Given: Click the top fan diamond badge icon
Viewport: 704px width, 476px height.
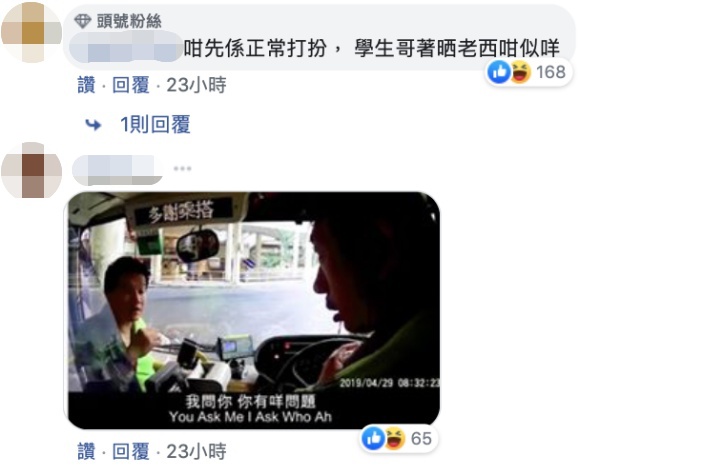Looking at the screenshot, I should pos(83,21).
